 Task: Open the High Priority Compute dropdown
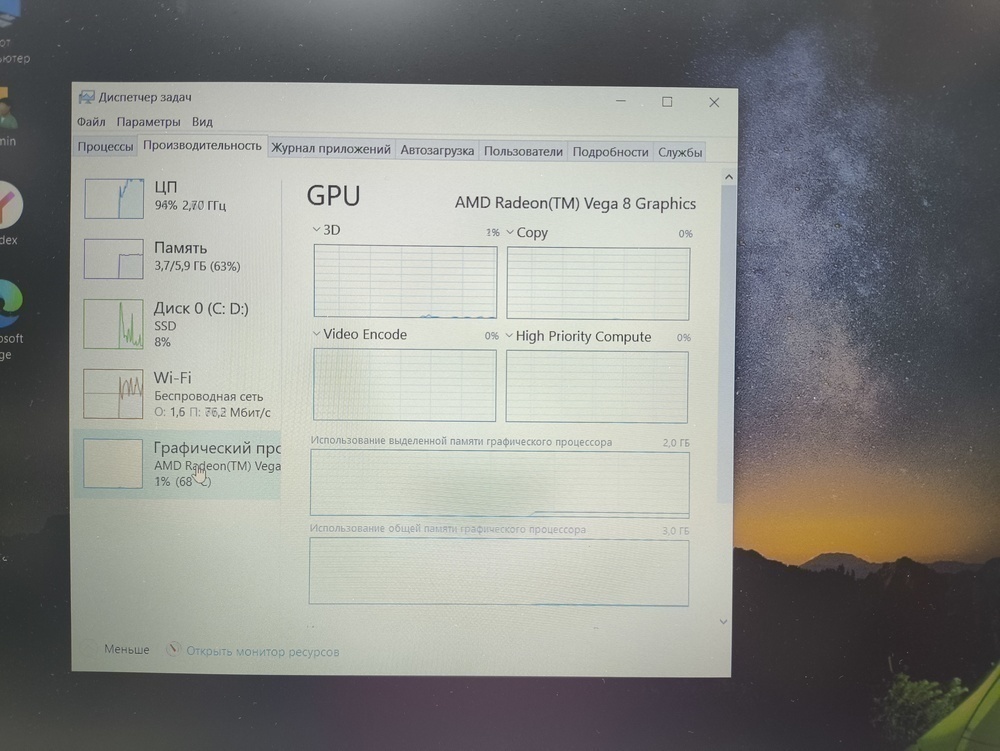[x=509, y=337]
